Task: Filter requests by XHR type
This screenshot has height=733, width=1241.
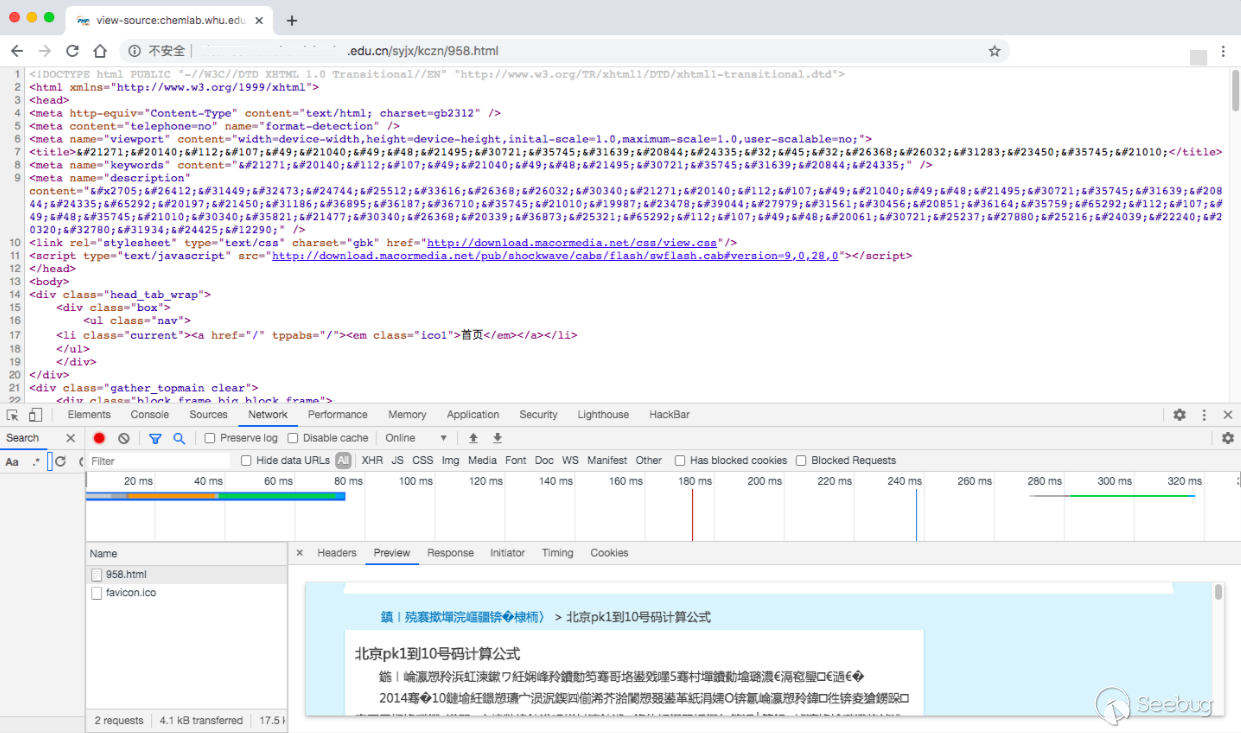Action: click(x=372, y=461)
